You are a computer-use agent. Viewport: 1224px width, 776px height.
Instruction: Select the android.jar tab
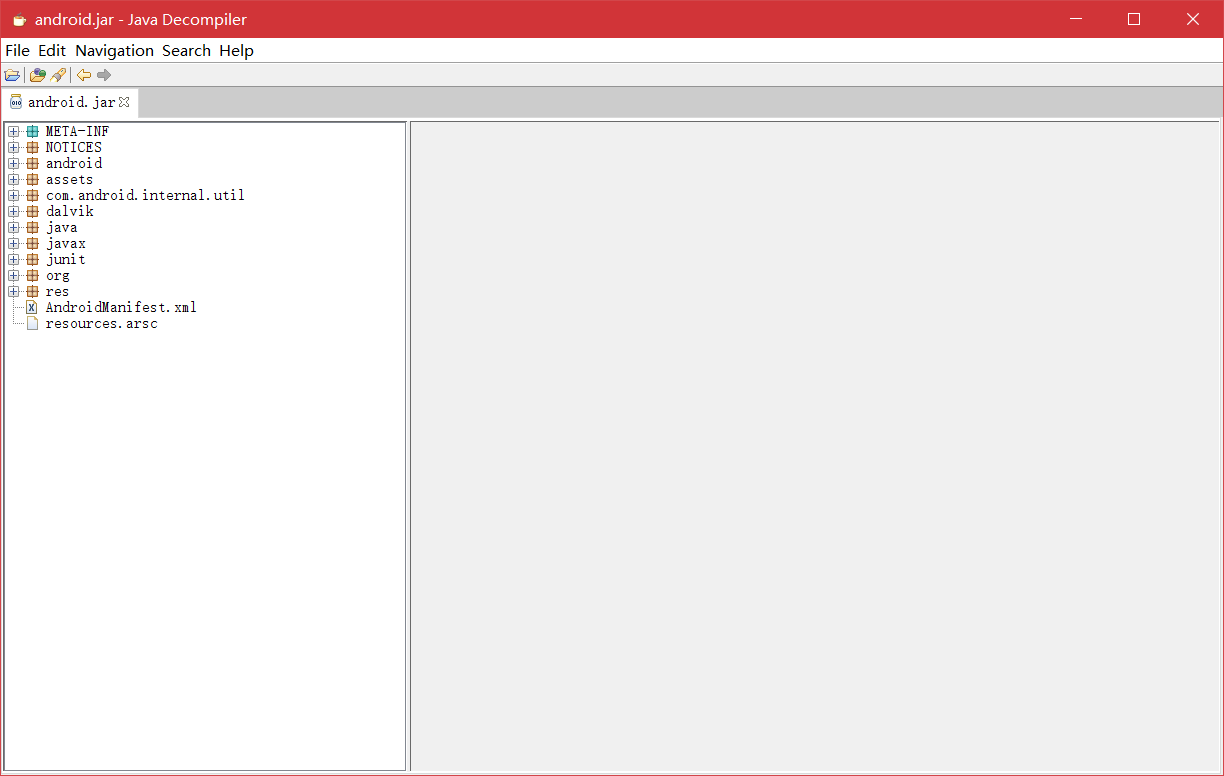coord(71,102)
